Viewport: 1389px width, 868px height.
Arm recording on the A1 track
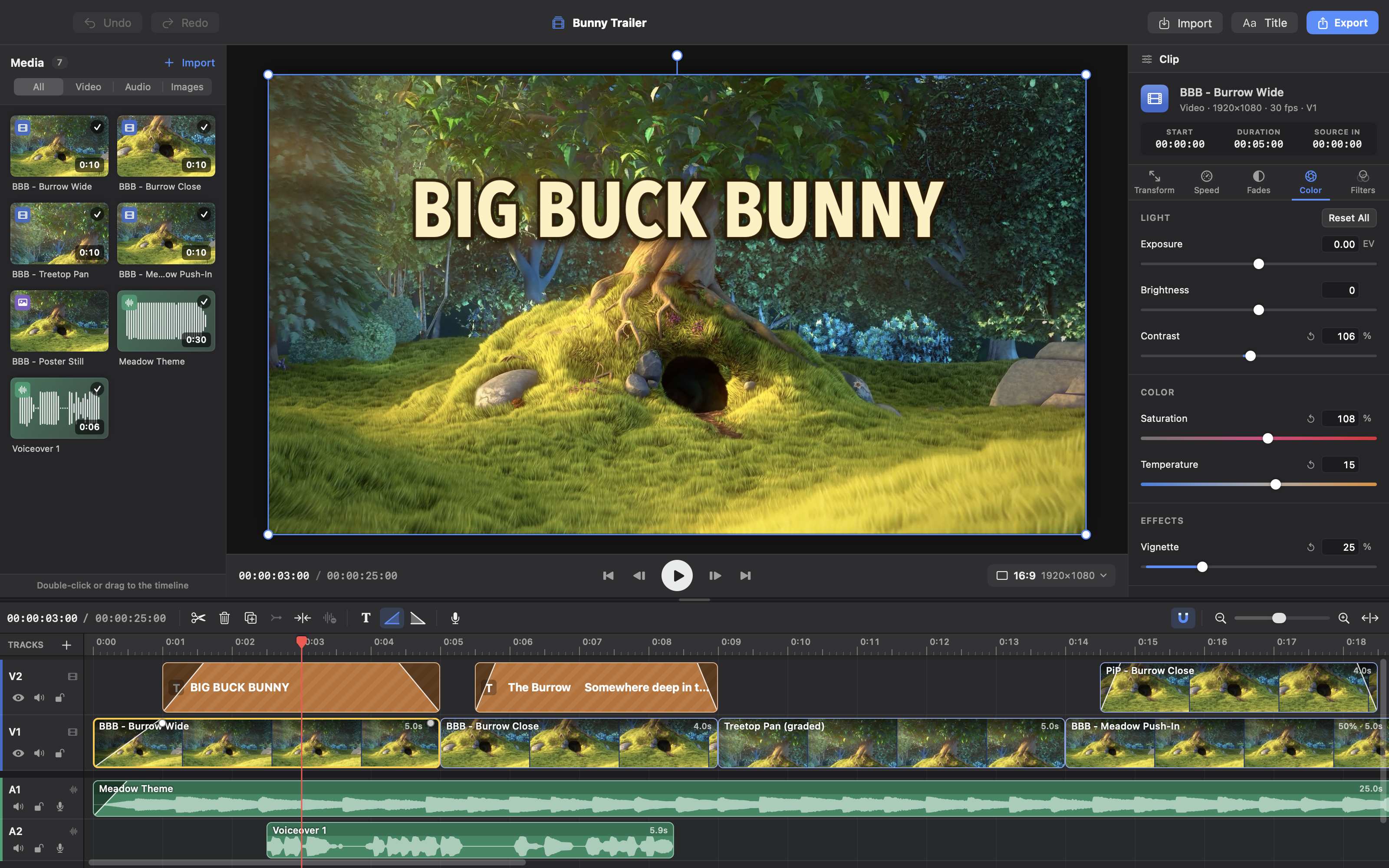pos(60,806)
